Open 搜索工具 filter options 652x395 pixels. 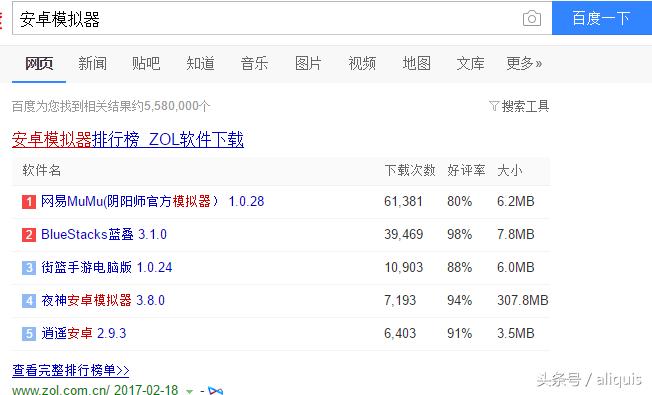pyautogui.click(x=519, y=106)
